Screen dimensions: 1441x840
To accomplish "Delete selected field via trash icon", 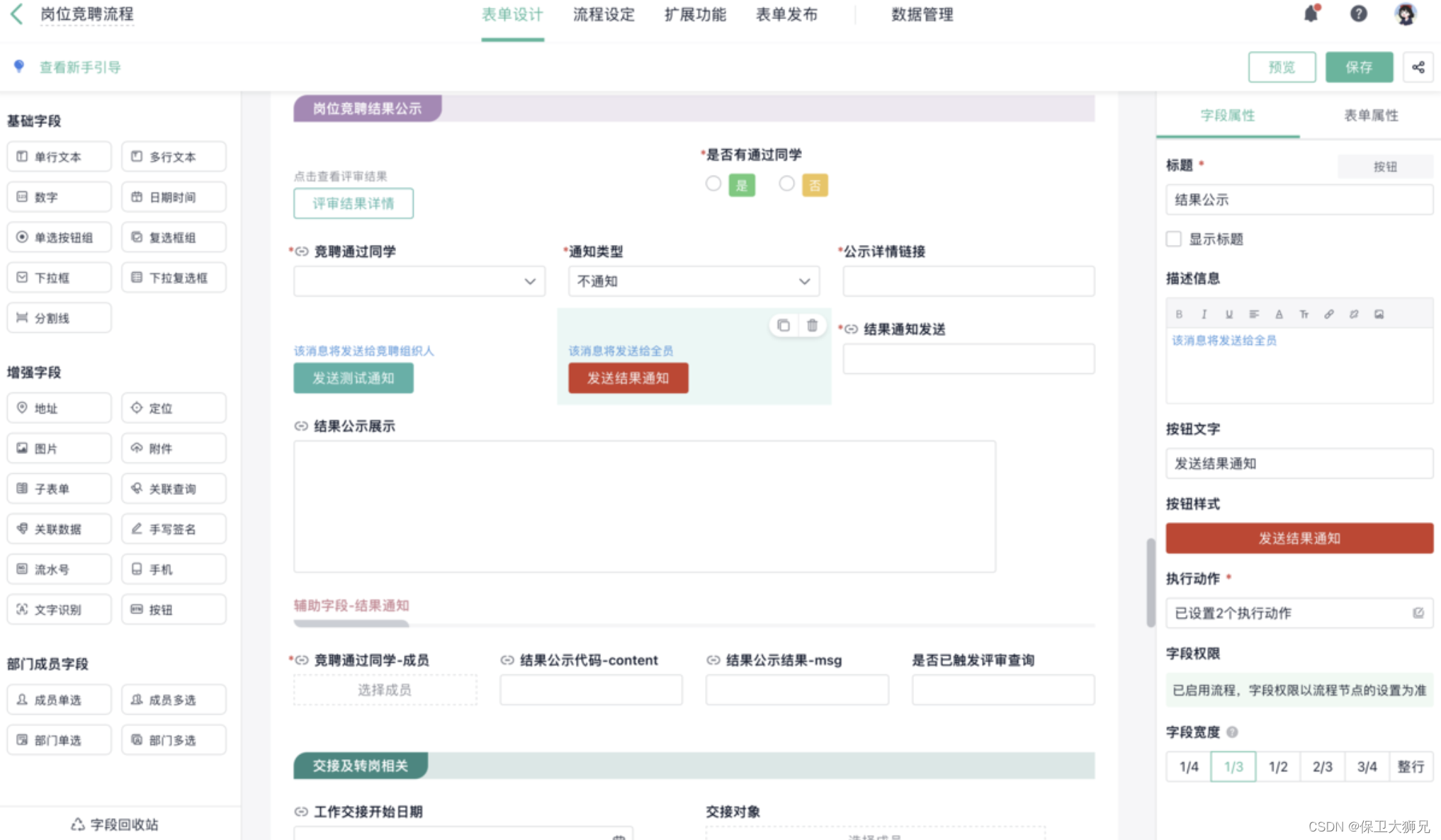I will (812, 325).
